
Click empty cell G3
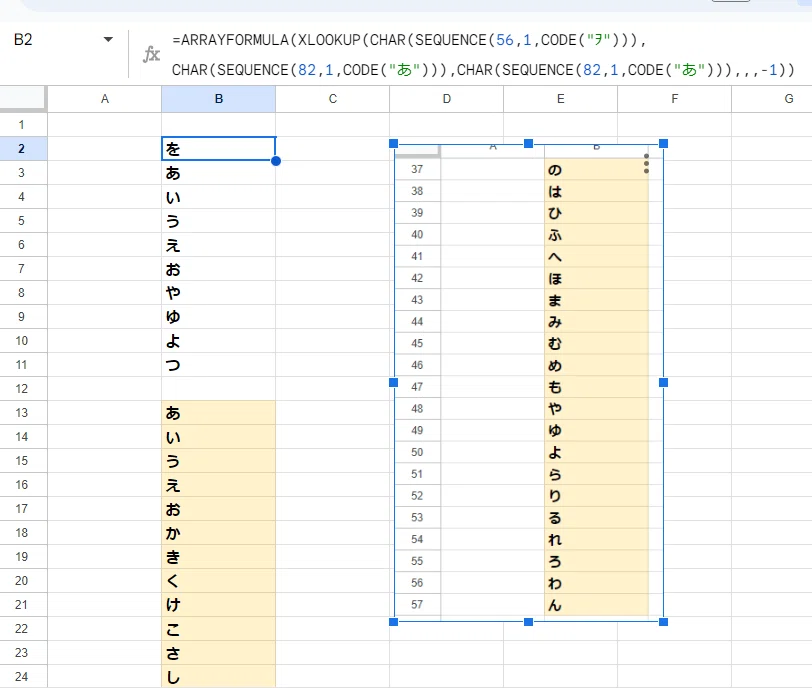(772, 173)
